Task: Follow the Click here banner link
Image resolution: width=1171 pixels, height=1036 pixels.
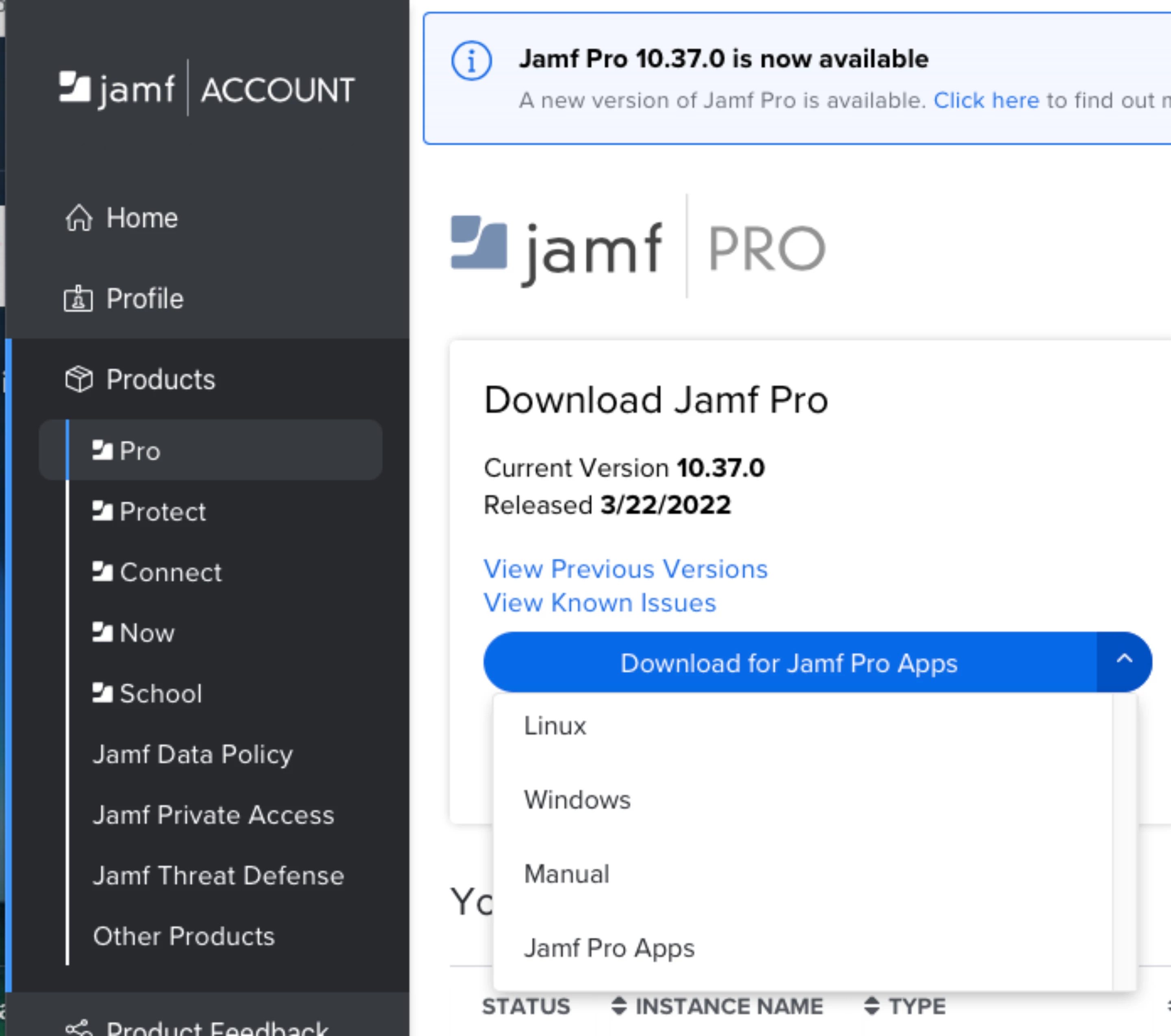Action: click(x=986, y=100)
